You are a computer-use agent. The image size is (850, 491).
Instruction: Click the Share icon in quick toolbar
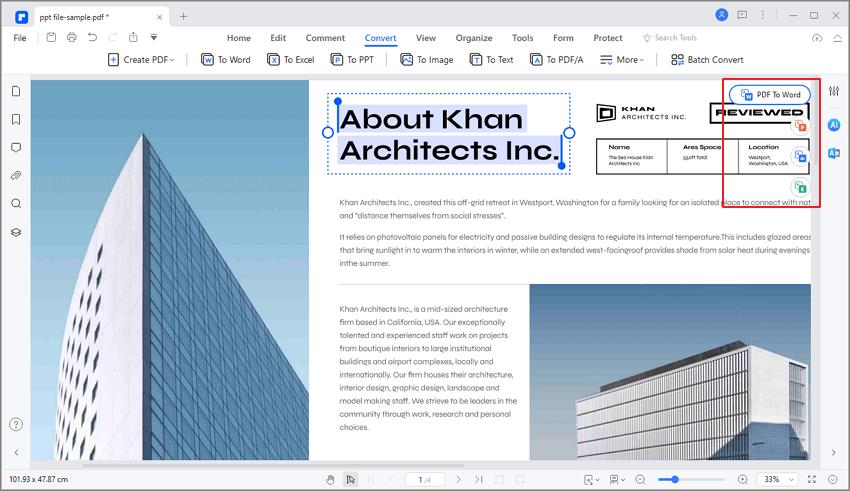pos(133,37)
